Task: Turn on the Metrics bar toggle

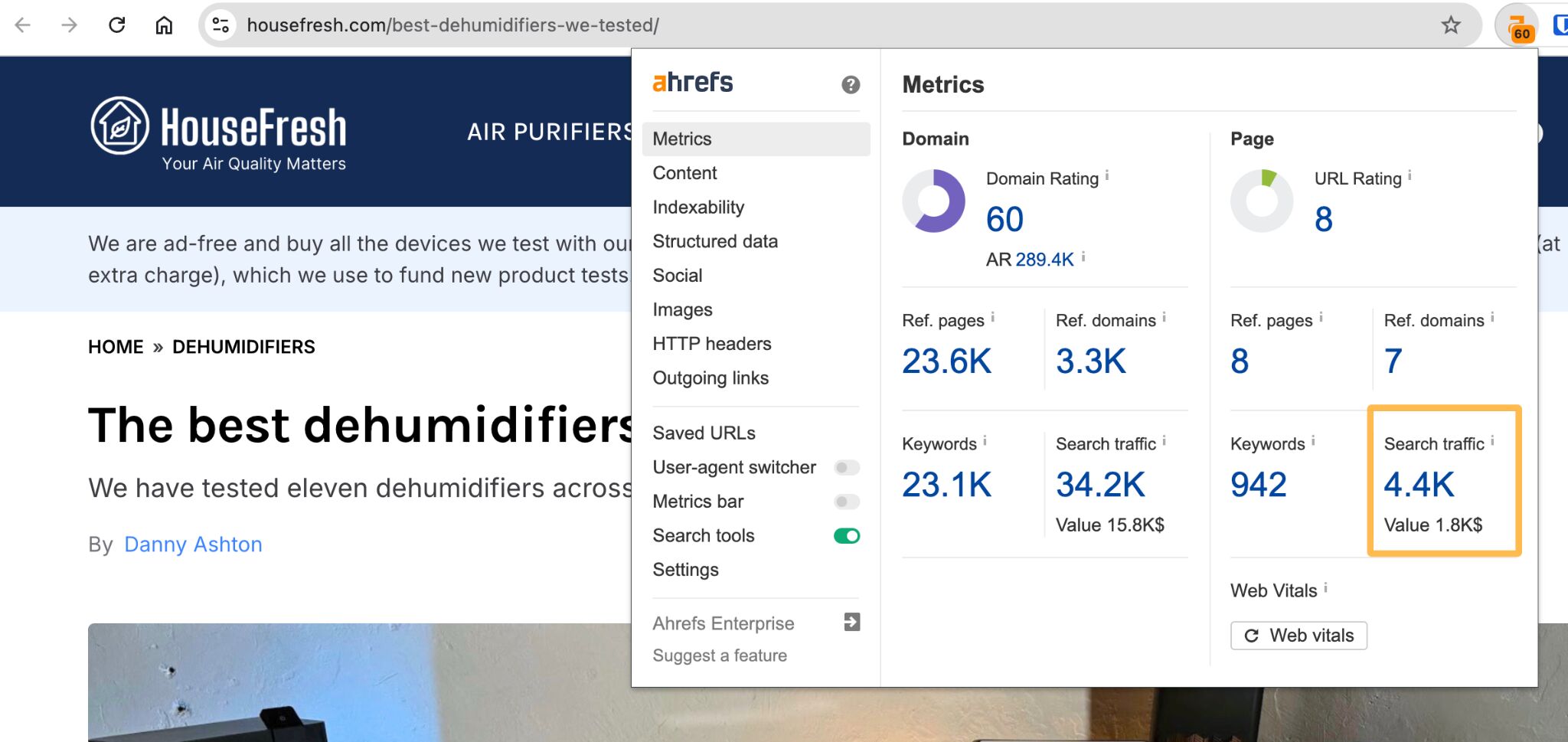Action: point(845,502)
